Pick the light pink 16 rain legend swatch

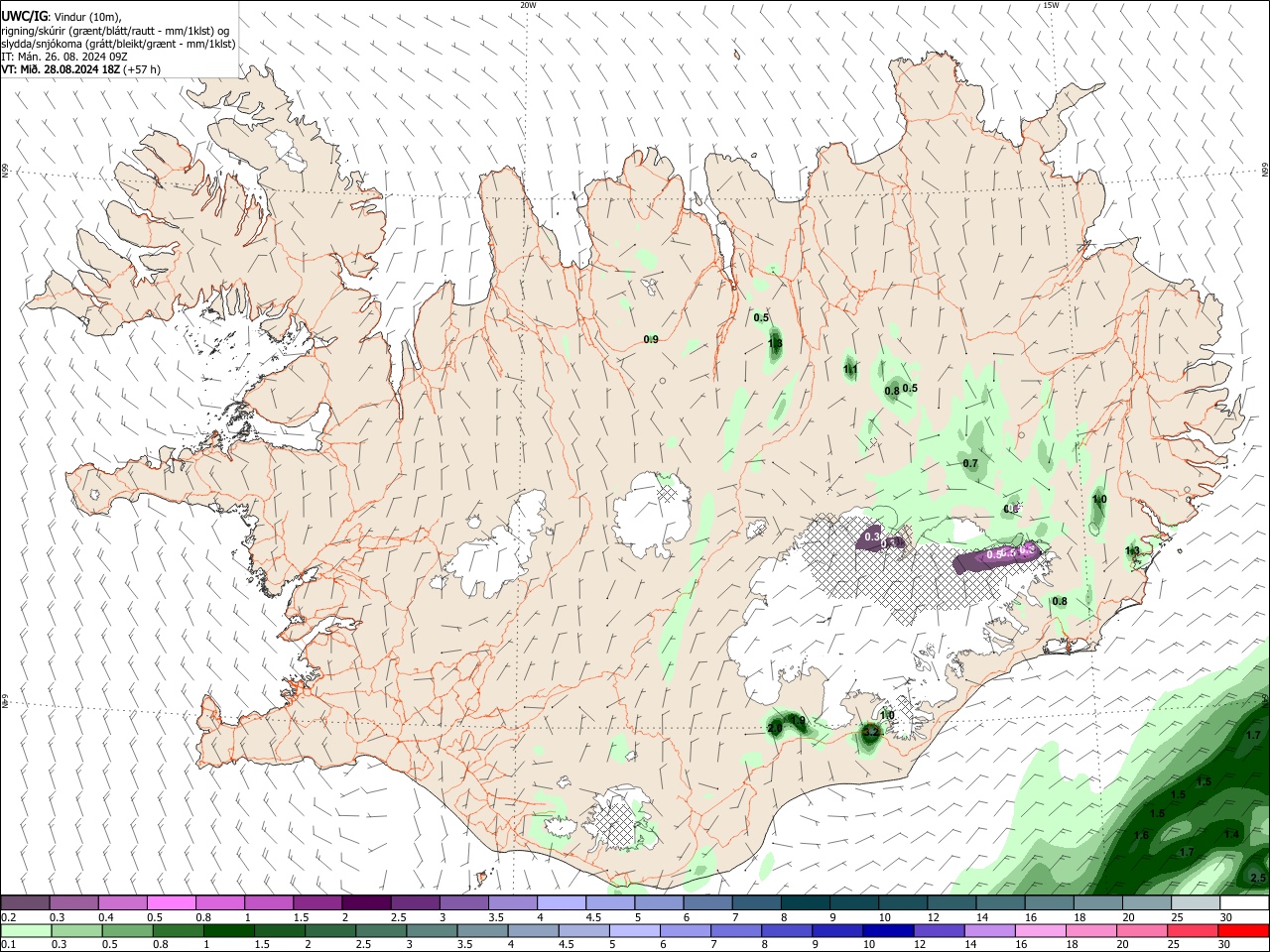[x=1040, y=930]
